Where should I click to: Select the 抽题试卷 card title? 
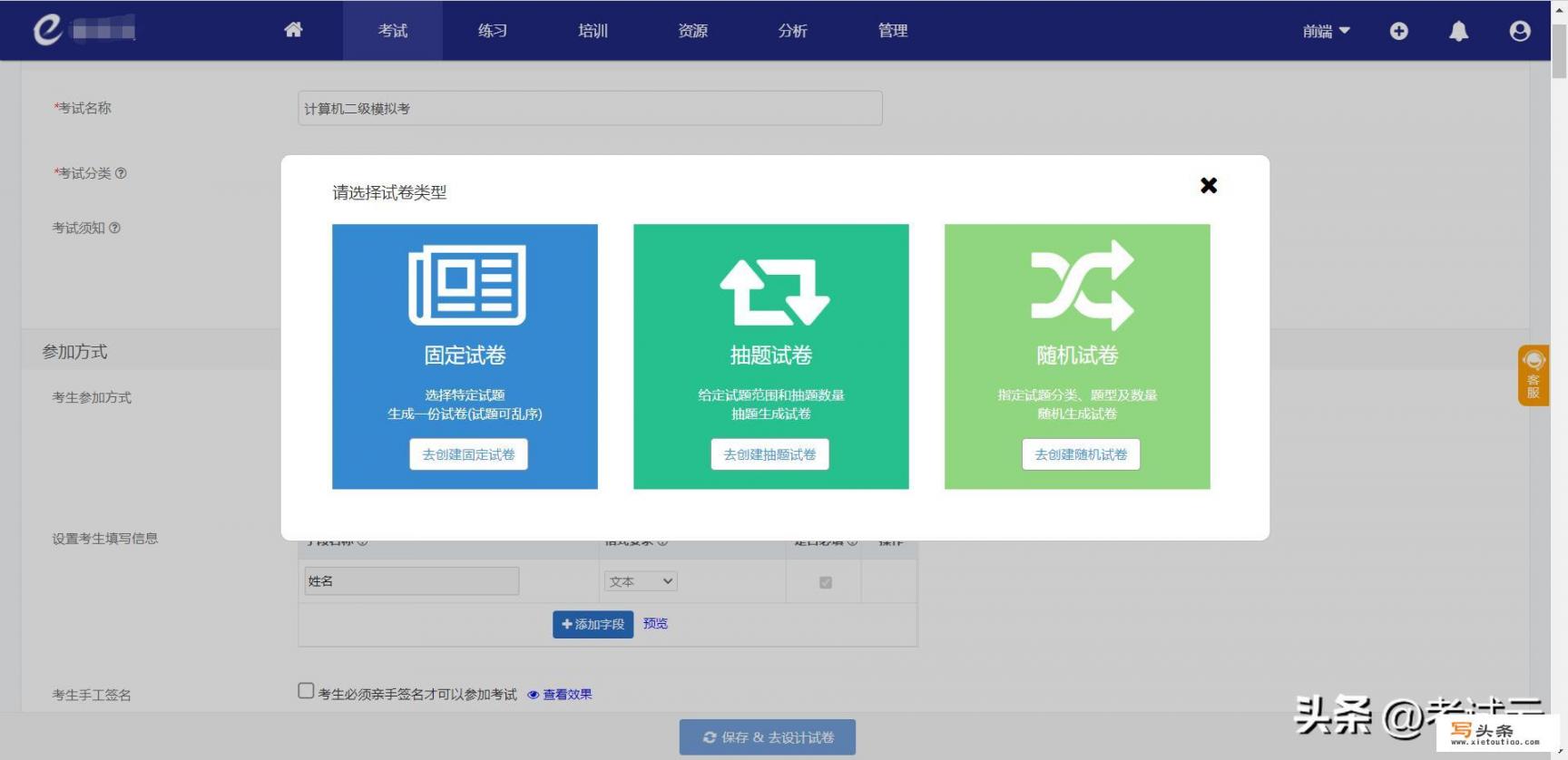point(771,355)
